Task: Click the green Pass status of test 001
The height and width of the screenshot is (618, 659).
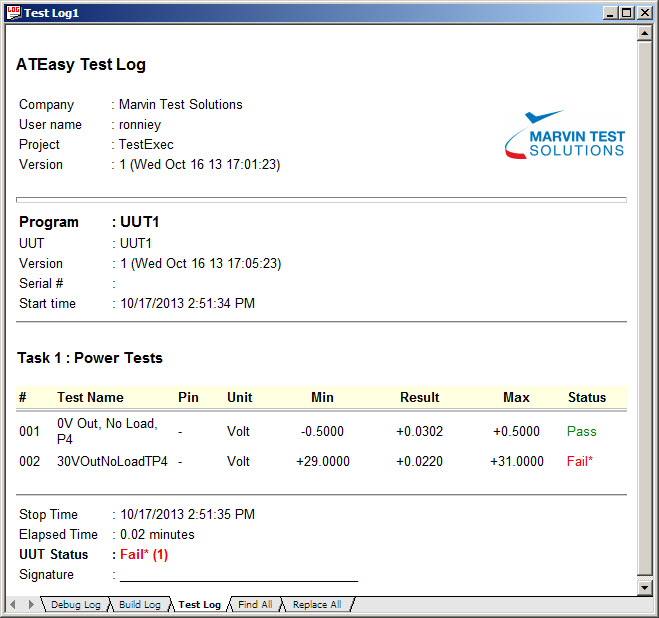Action: (x=581, y=431)
